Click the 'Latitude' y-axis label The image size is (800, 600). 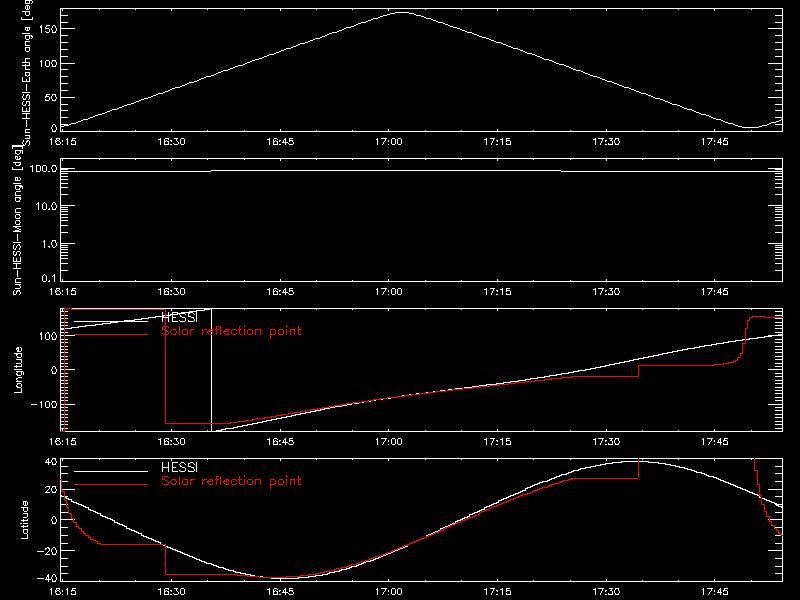(x=24, y=520)
